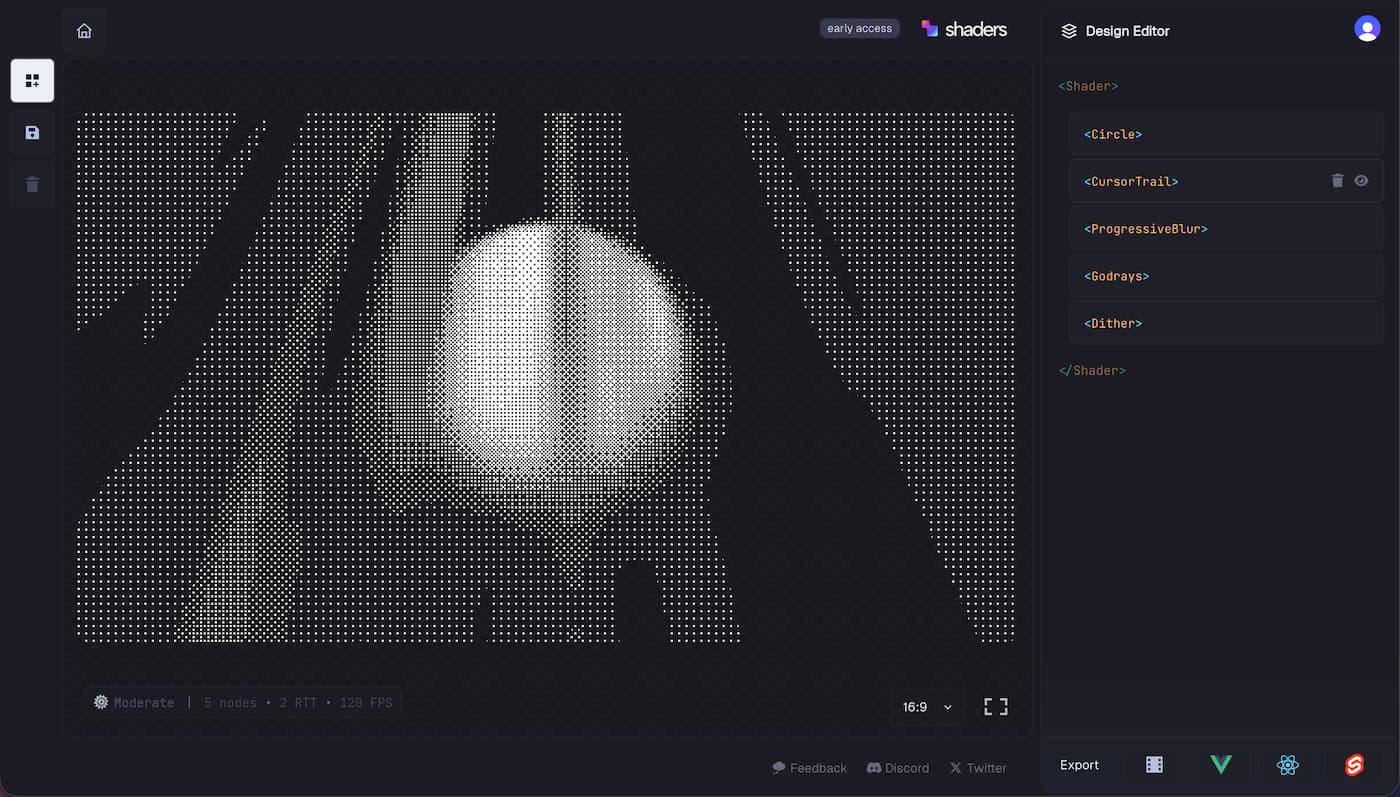Toggle CursorTrail layer visibility eye
Viewport: 1400px width, 797px height.
(1361, 181)
